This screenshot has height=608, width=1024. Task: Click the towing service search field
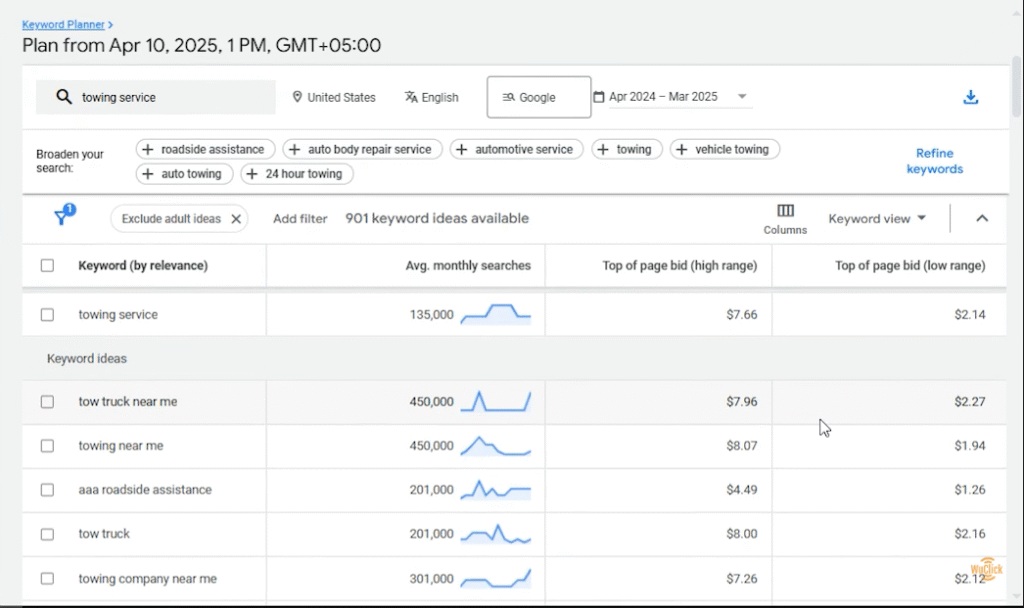155,97
